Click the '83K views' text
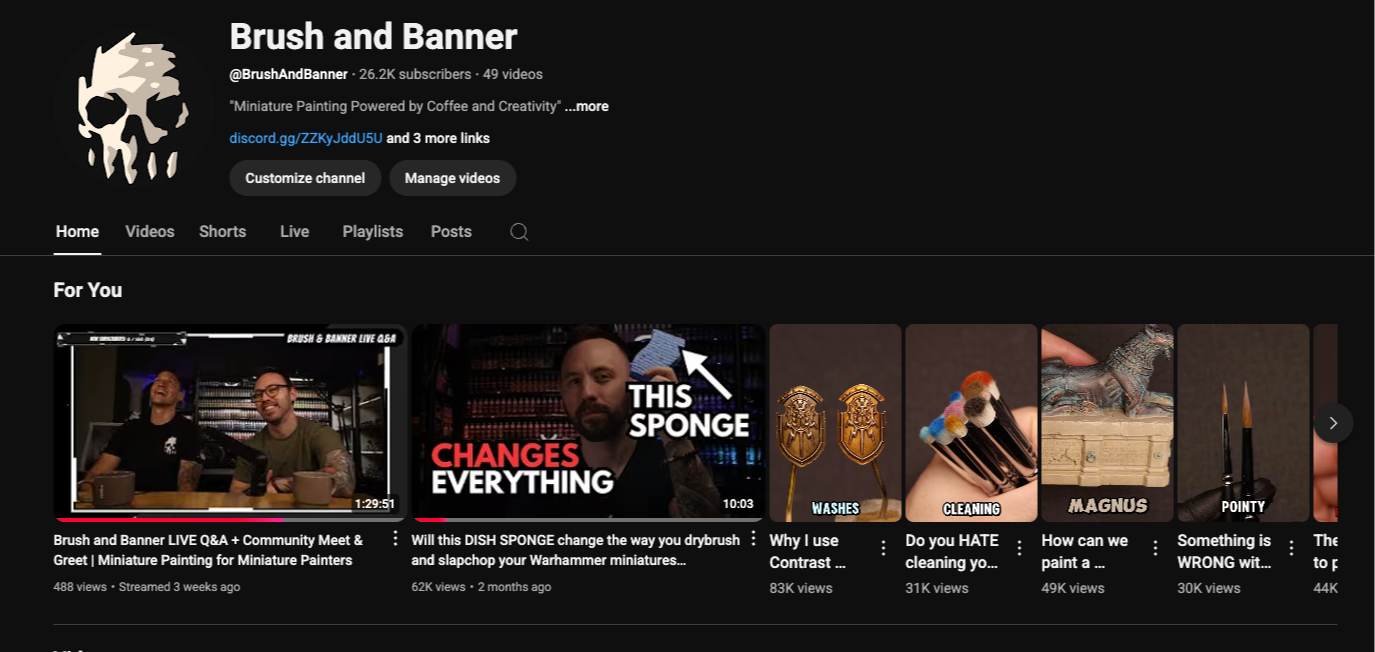1375x652 pixels. [x=801, y=588]
